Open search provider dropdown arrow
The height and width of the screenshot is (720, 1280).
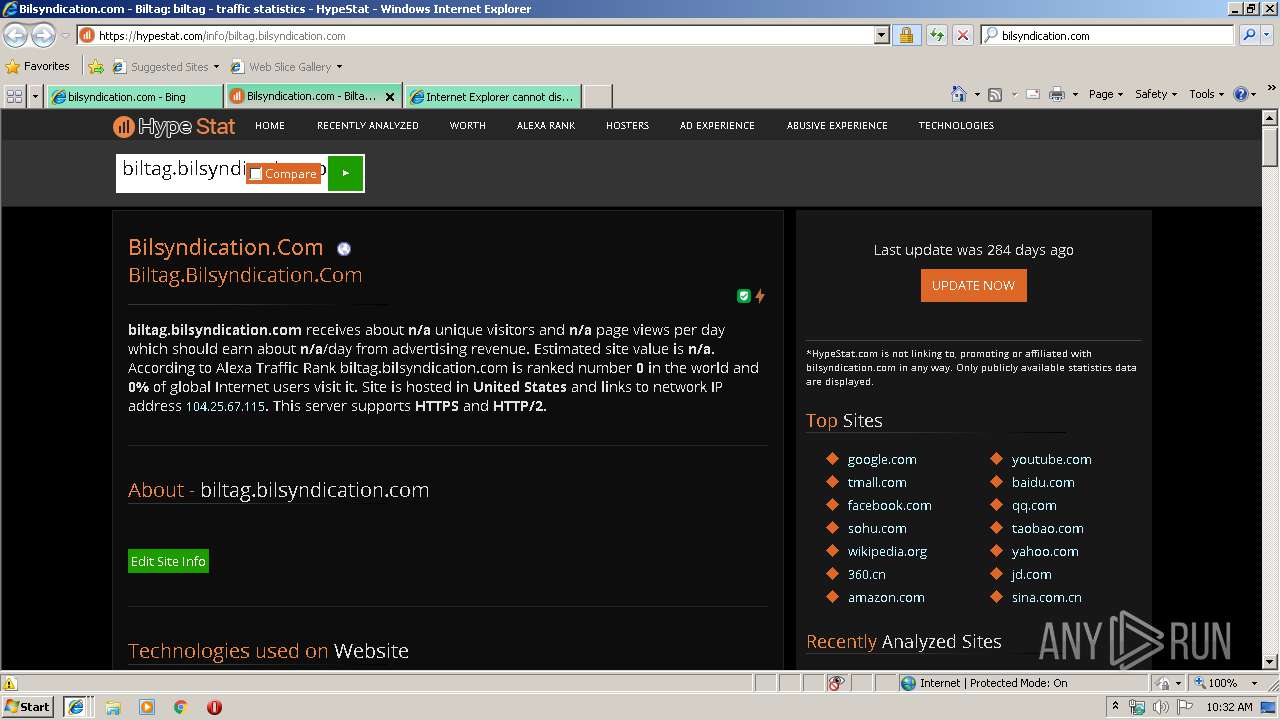1270,35
